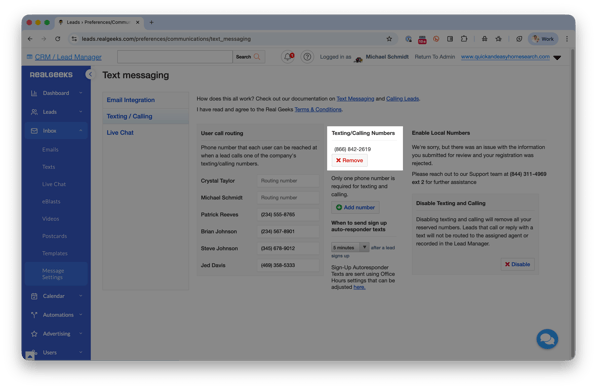The width and height of the screenshot is (597, 389).
Task: Click the browser forward arrow
Action: click(44, 39)
